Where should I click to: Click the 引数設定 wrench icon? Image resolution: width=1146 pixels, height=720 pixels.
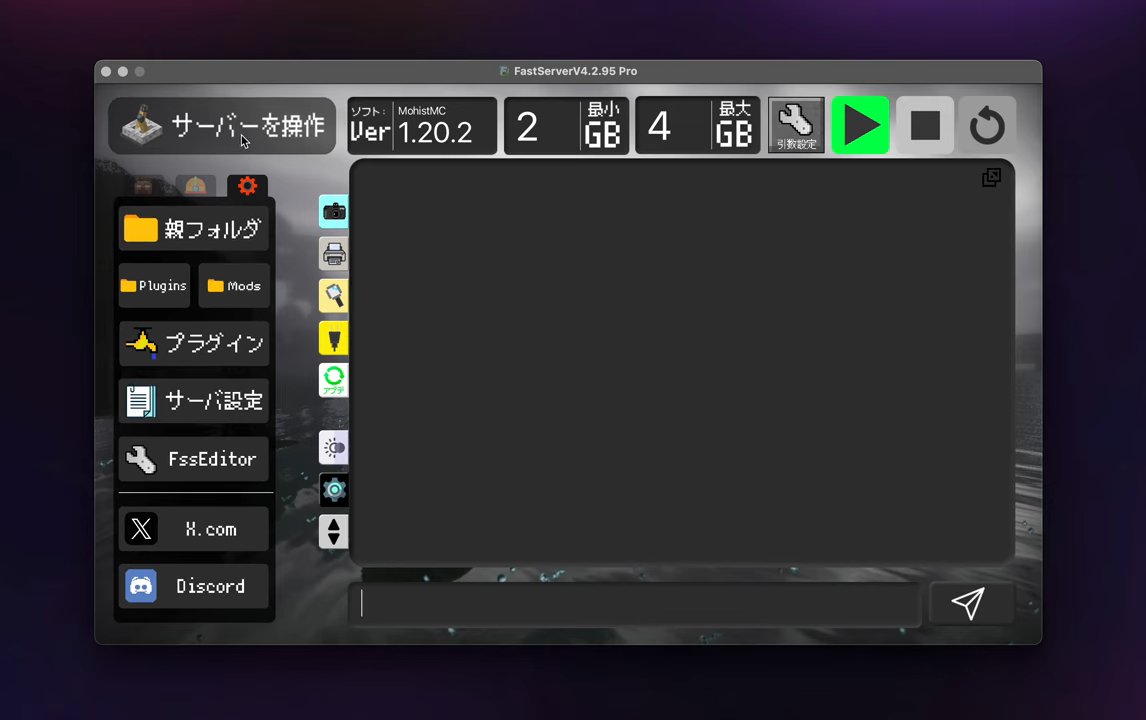[x=796, y=124]
